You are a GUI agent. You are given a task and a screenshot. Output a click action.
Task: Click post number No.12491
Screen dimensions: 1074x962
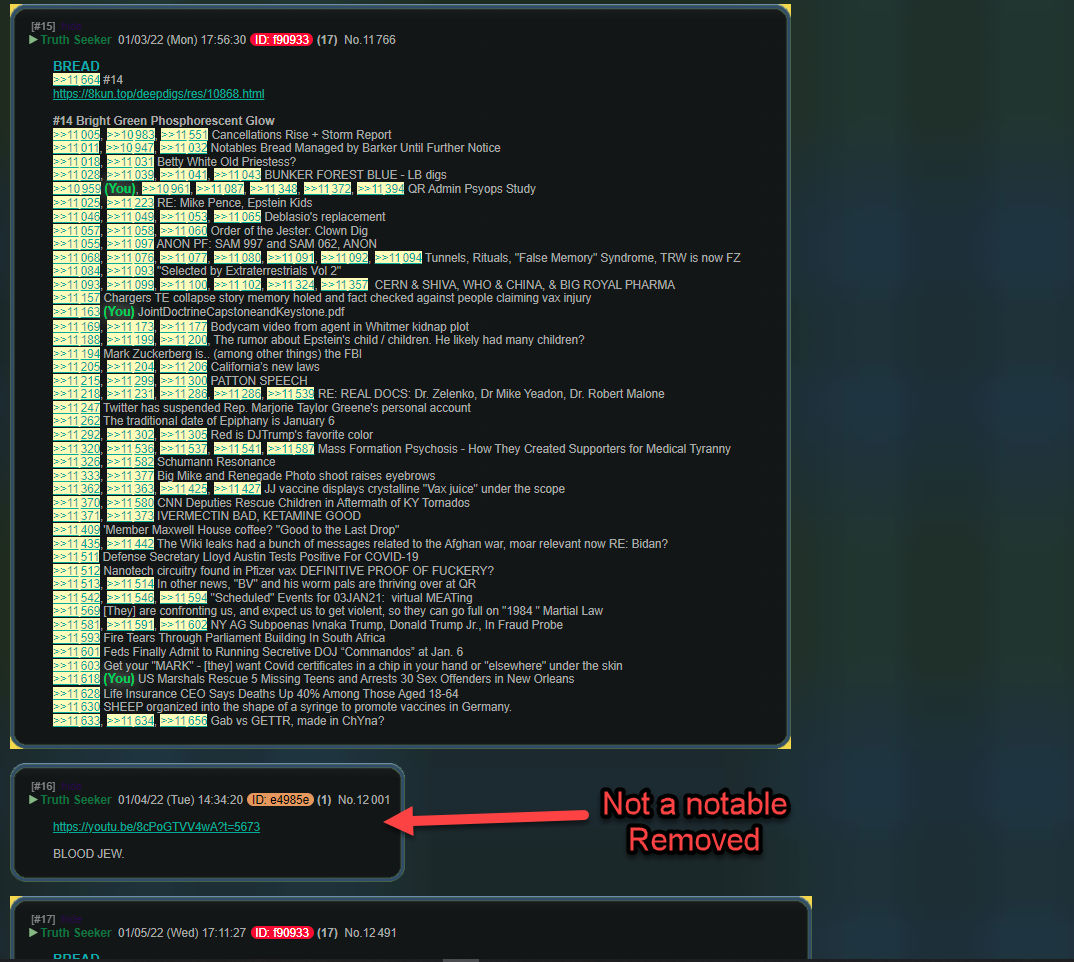[370, 933]
